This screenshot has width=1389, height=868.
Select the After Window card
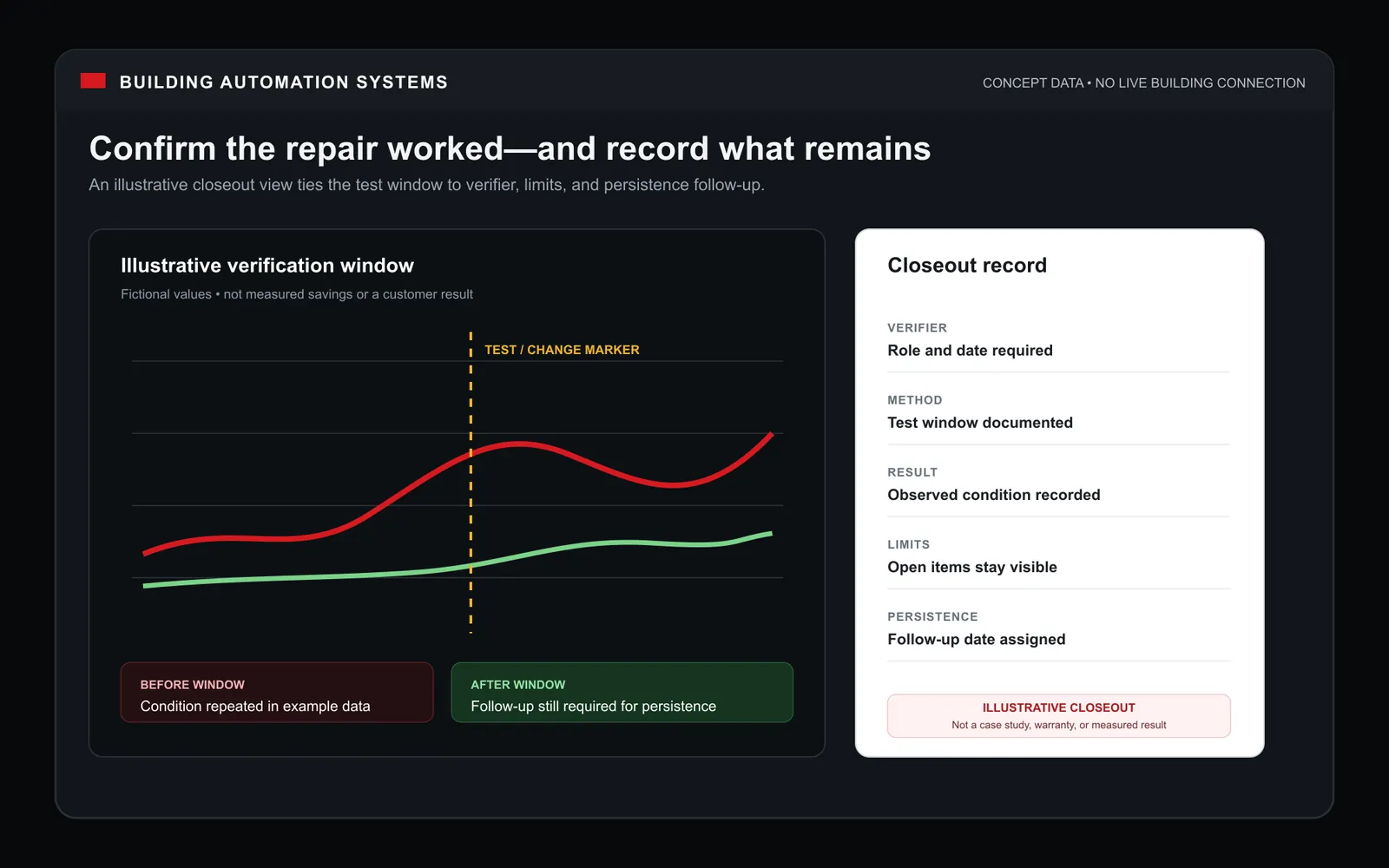(622, 693)
